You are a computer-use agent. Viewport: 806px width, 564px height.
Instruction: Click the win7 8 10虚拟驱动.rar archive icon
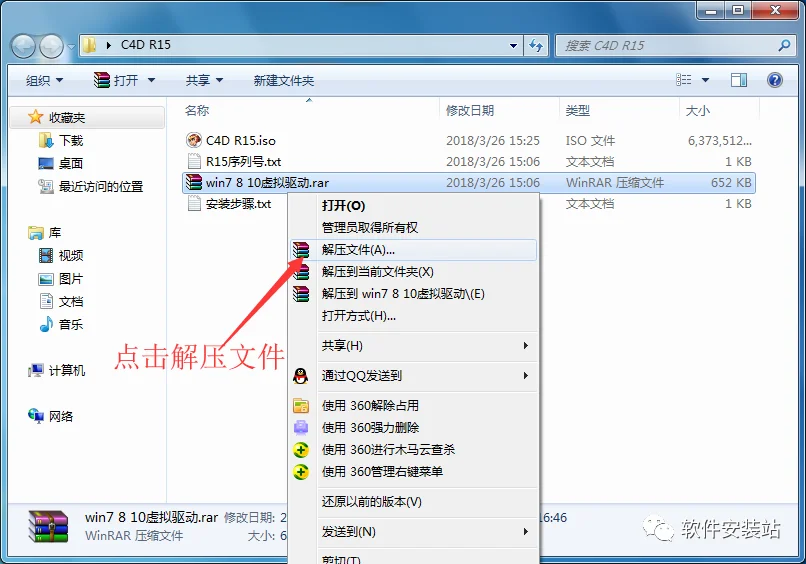[194, 183]
